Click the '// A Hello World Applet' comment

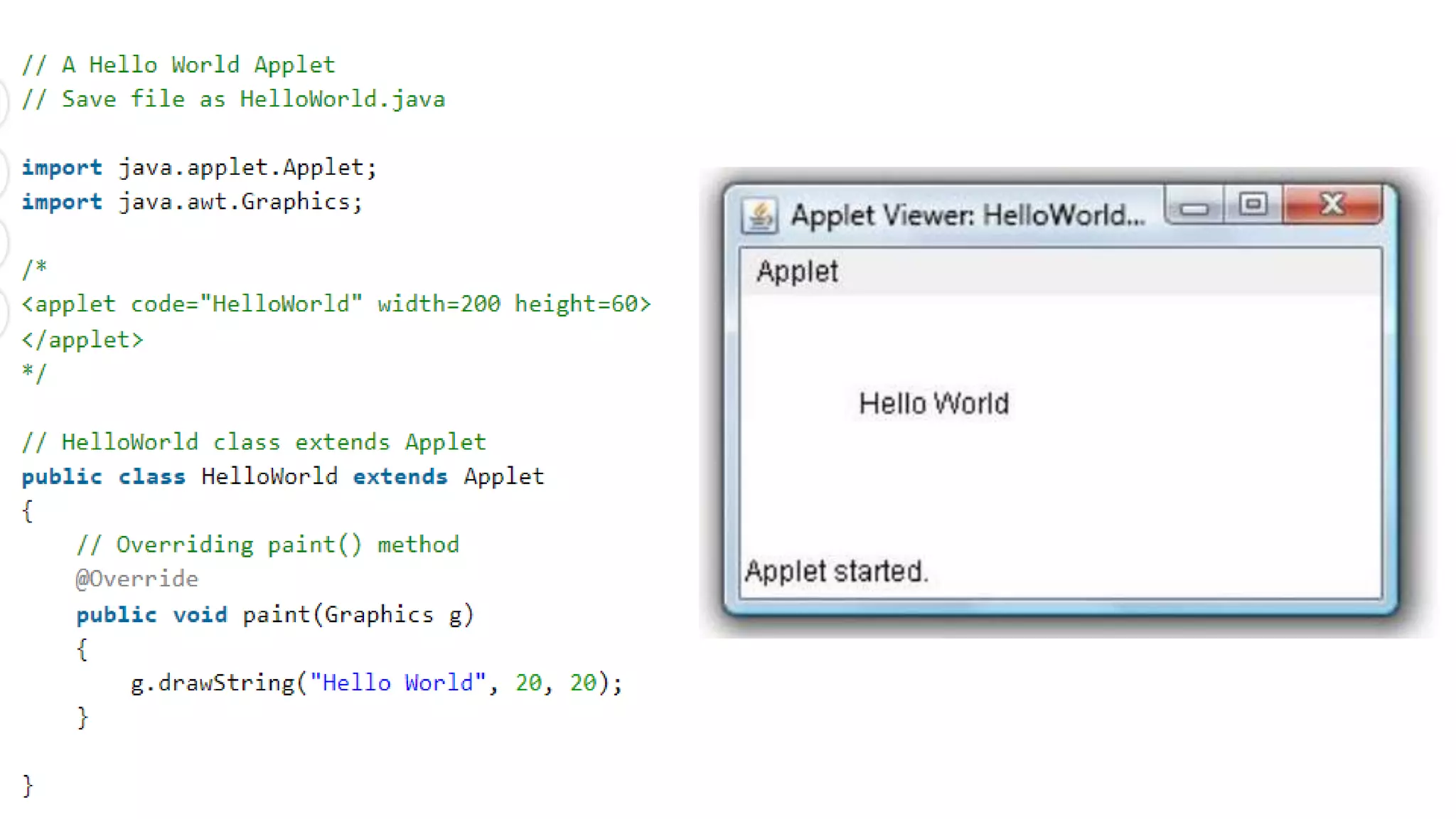178,65
